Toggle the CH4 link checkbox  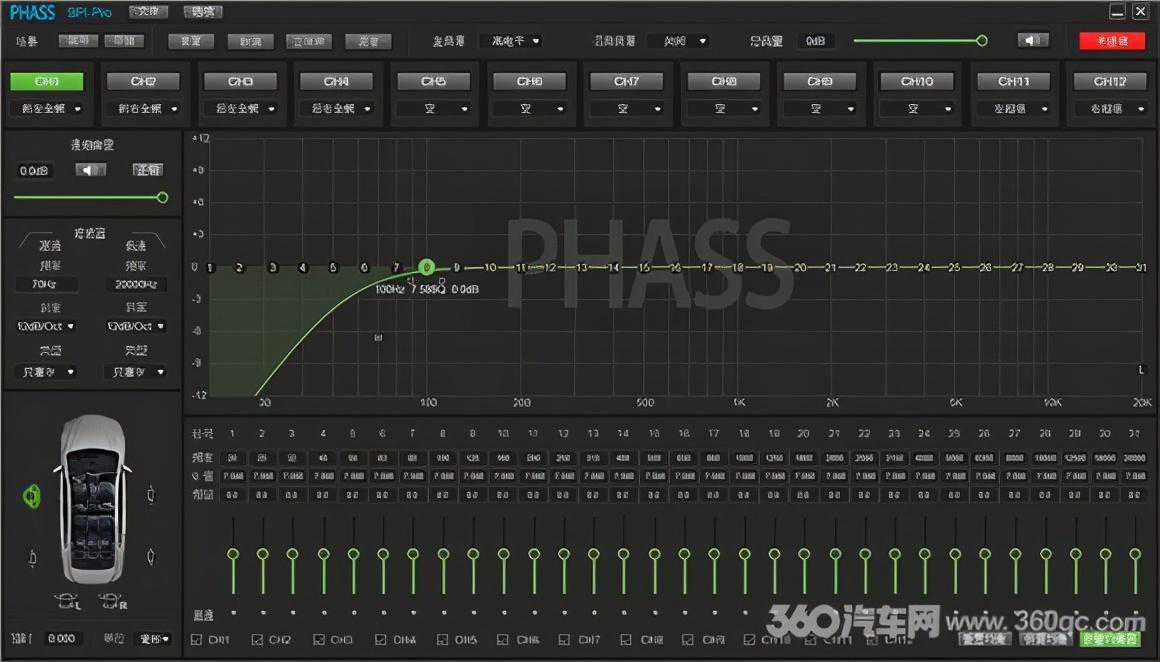click(382, 639)
